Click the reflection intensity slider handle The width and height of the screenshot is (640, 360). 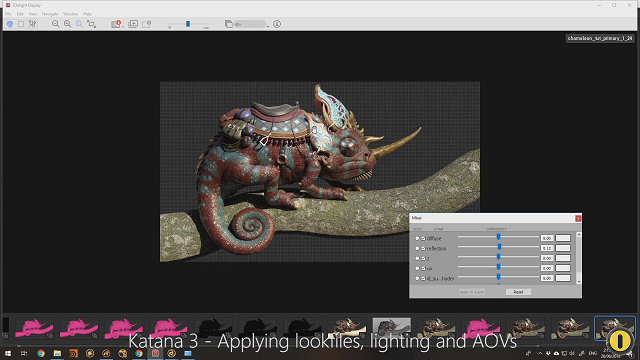pyautogui.click(x=499, y=247)
